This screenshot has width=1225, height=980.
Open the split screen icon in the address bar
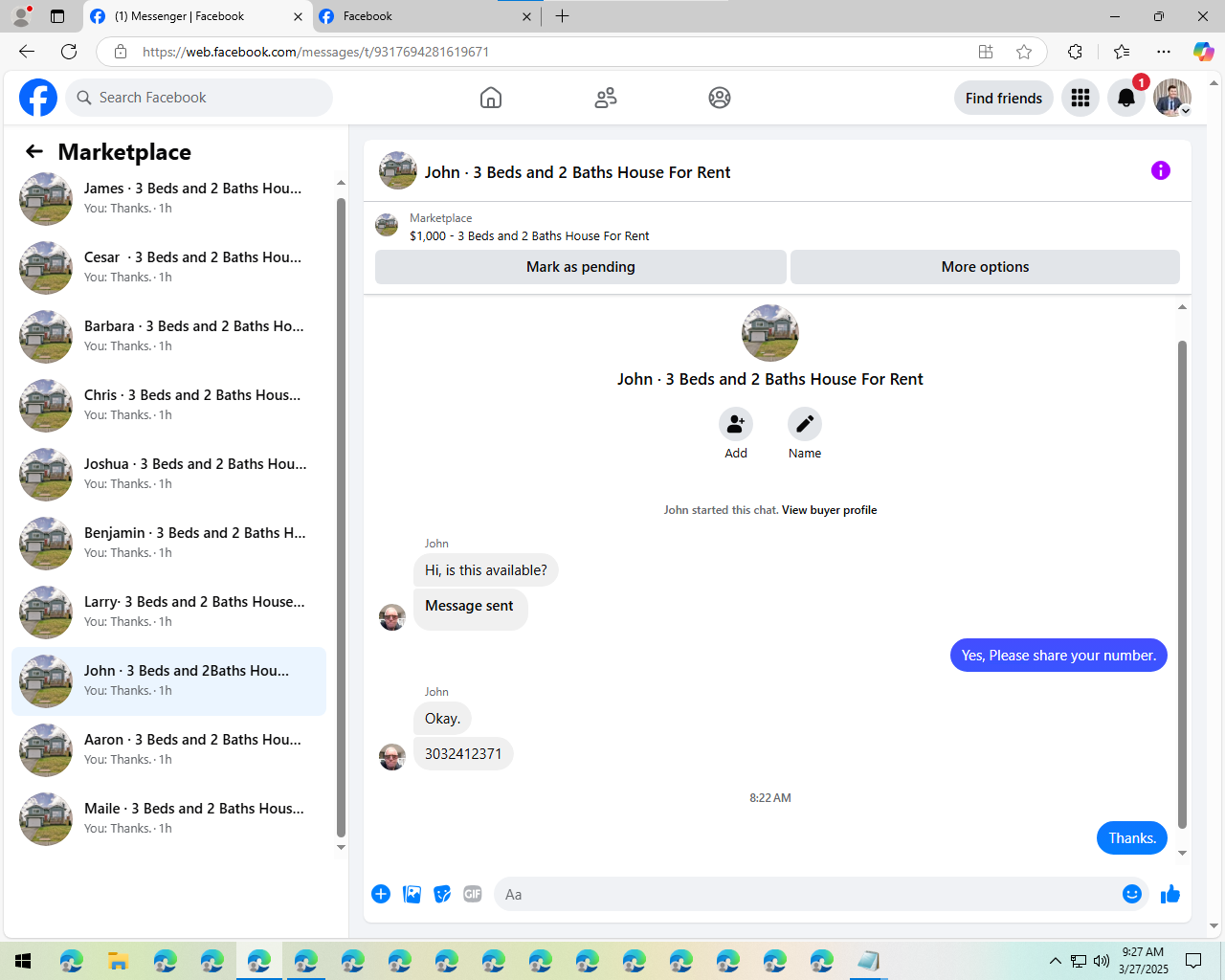[986, 52]
